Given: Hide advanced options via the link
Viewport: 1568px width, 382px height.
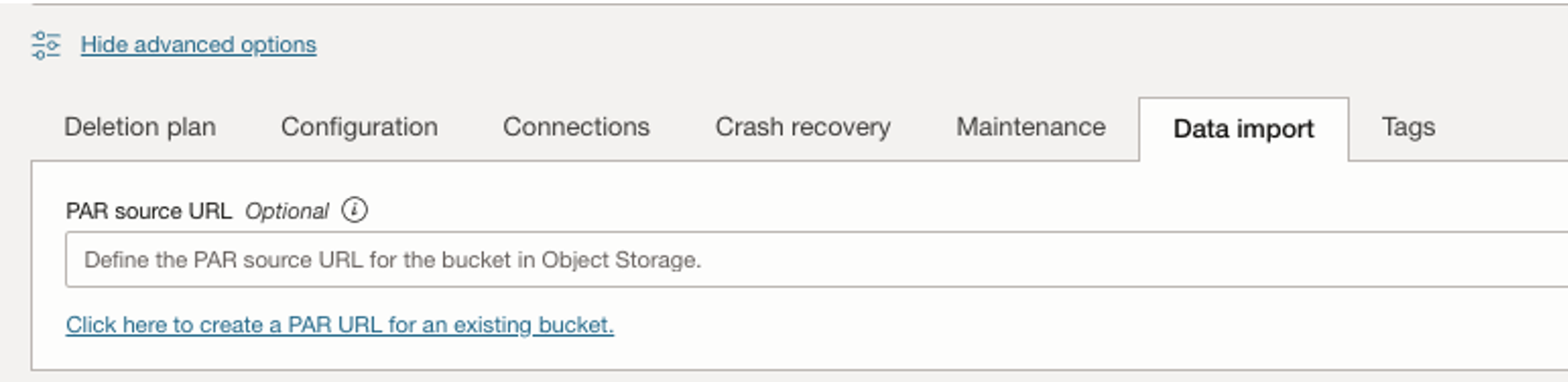Looking at the screenshot, I should click(x=199, y=45).
